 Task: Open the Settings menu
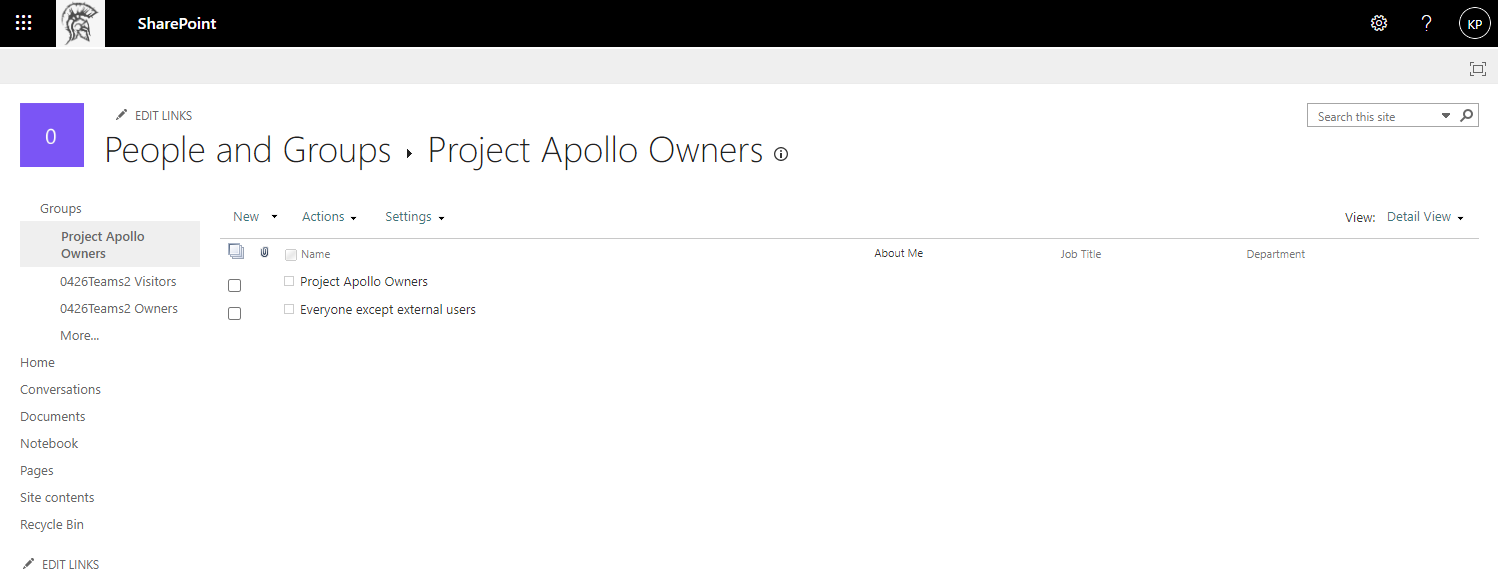pyautogui.click(x=414, y=217)
